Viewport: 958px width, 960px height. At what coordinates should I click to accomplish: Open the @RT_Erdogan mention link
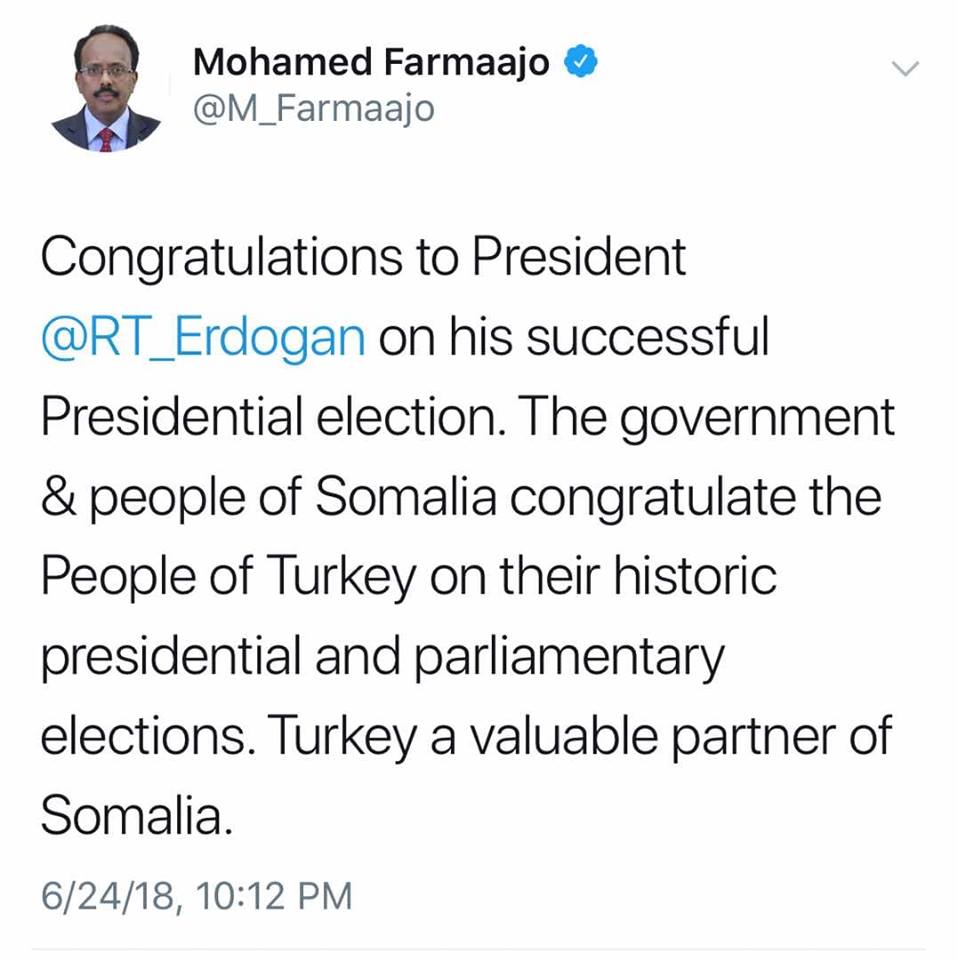204,339
